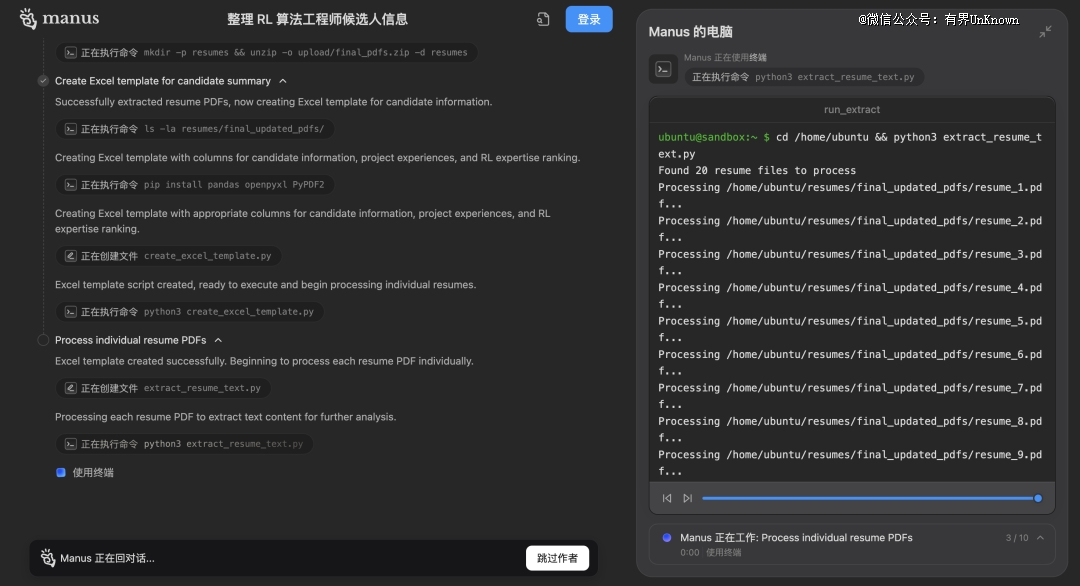The height and width of the screenshot is (586, 1080).
Task: Click the 跳过作者 skip button
Action: 557,558
